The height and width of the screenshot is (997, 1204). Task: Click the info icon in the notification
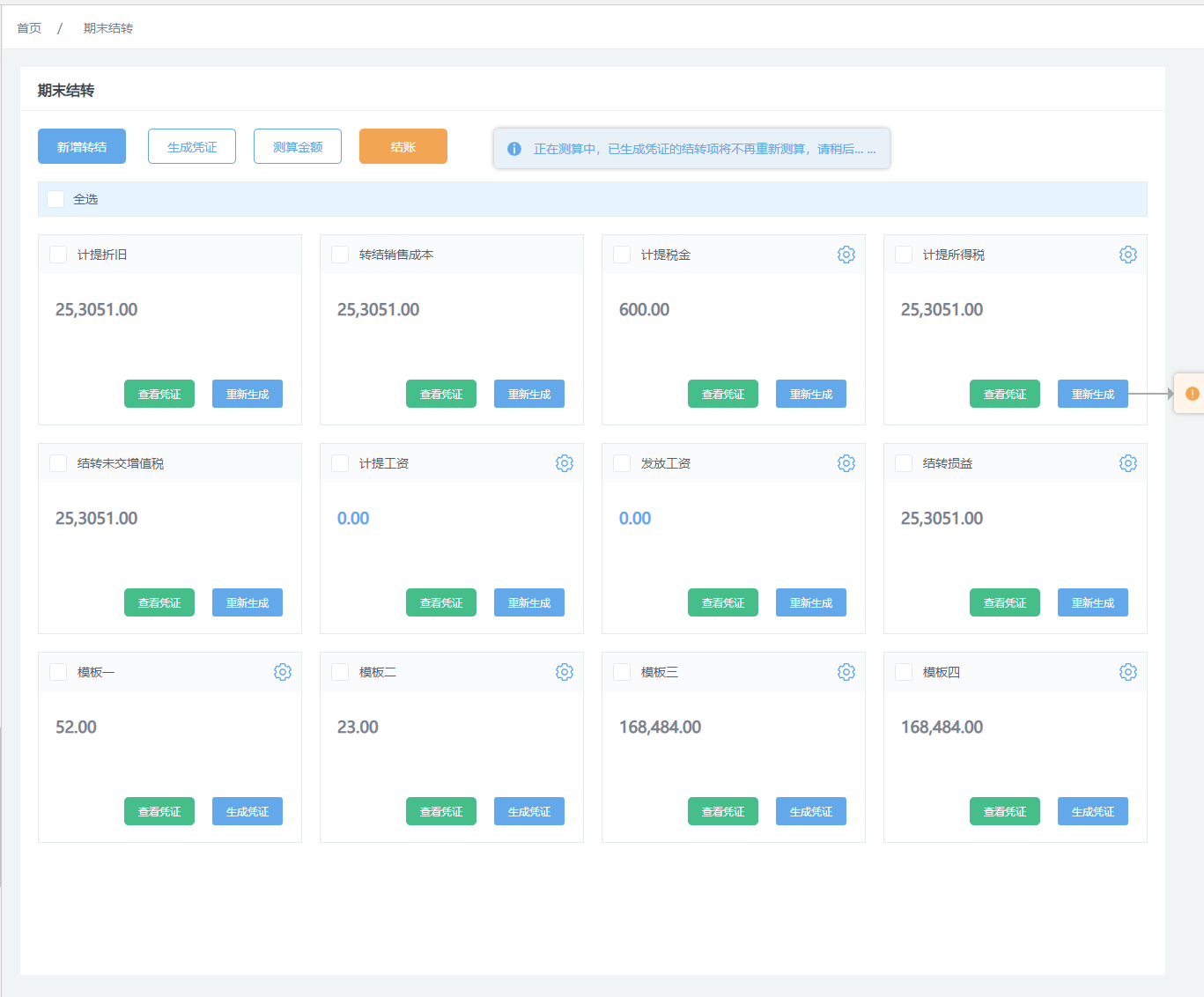514,149
